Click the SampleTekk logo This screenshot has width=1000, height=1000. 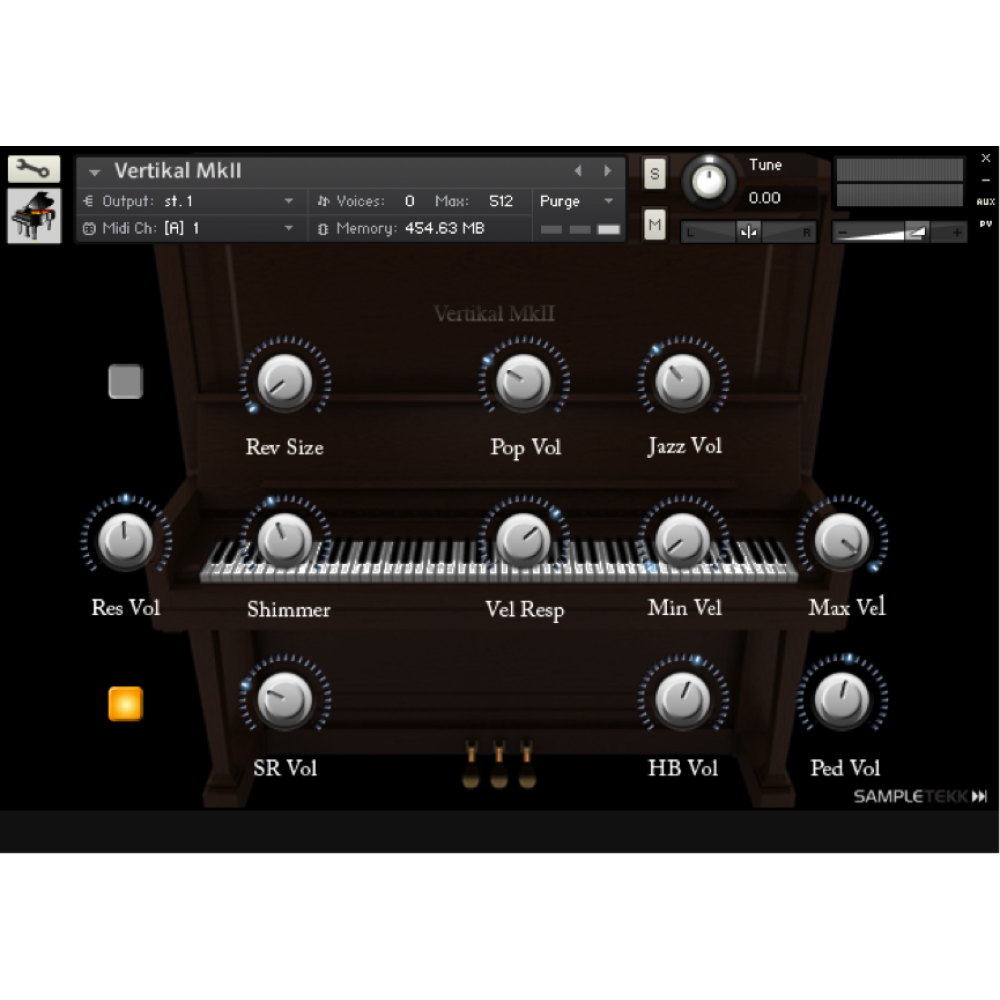[920, 796]
